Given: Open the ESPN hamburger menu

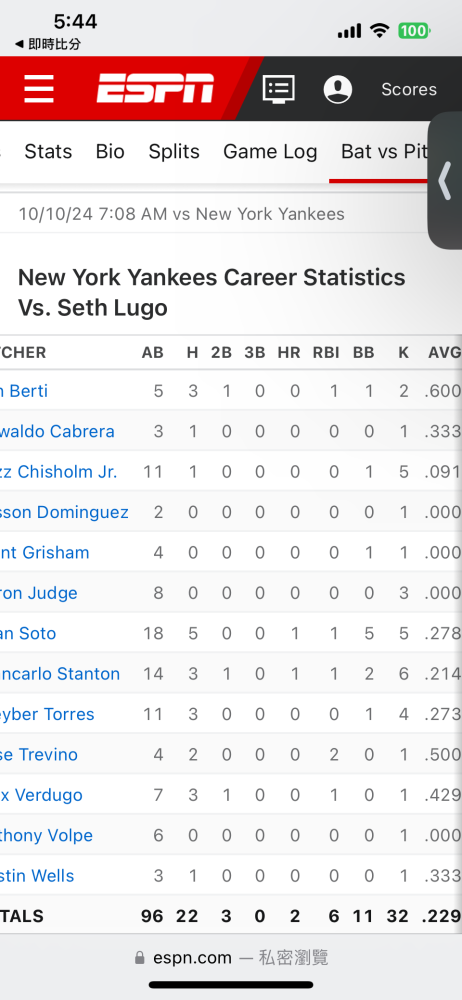Looking at the screenshot, I should (x=39, y=89).
